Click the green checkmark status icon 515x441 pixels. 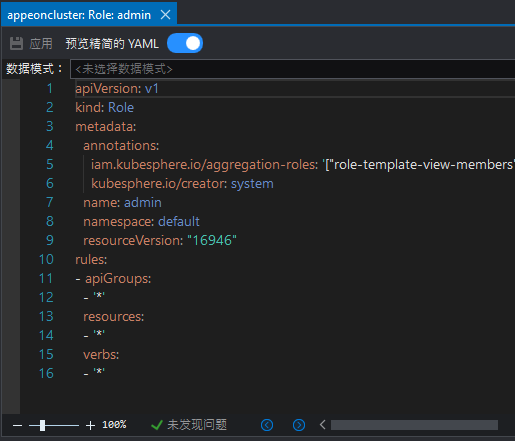(x=157, y=425)
